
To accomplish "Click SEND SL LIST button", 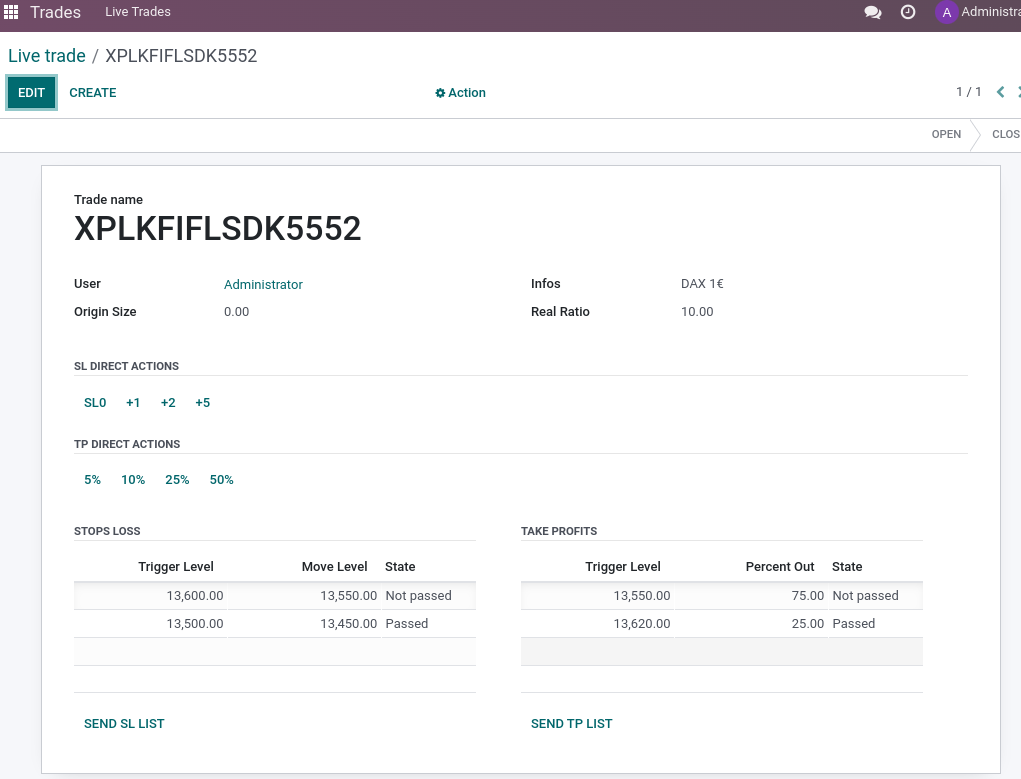I will [x=124, y=724].
